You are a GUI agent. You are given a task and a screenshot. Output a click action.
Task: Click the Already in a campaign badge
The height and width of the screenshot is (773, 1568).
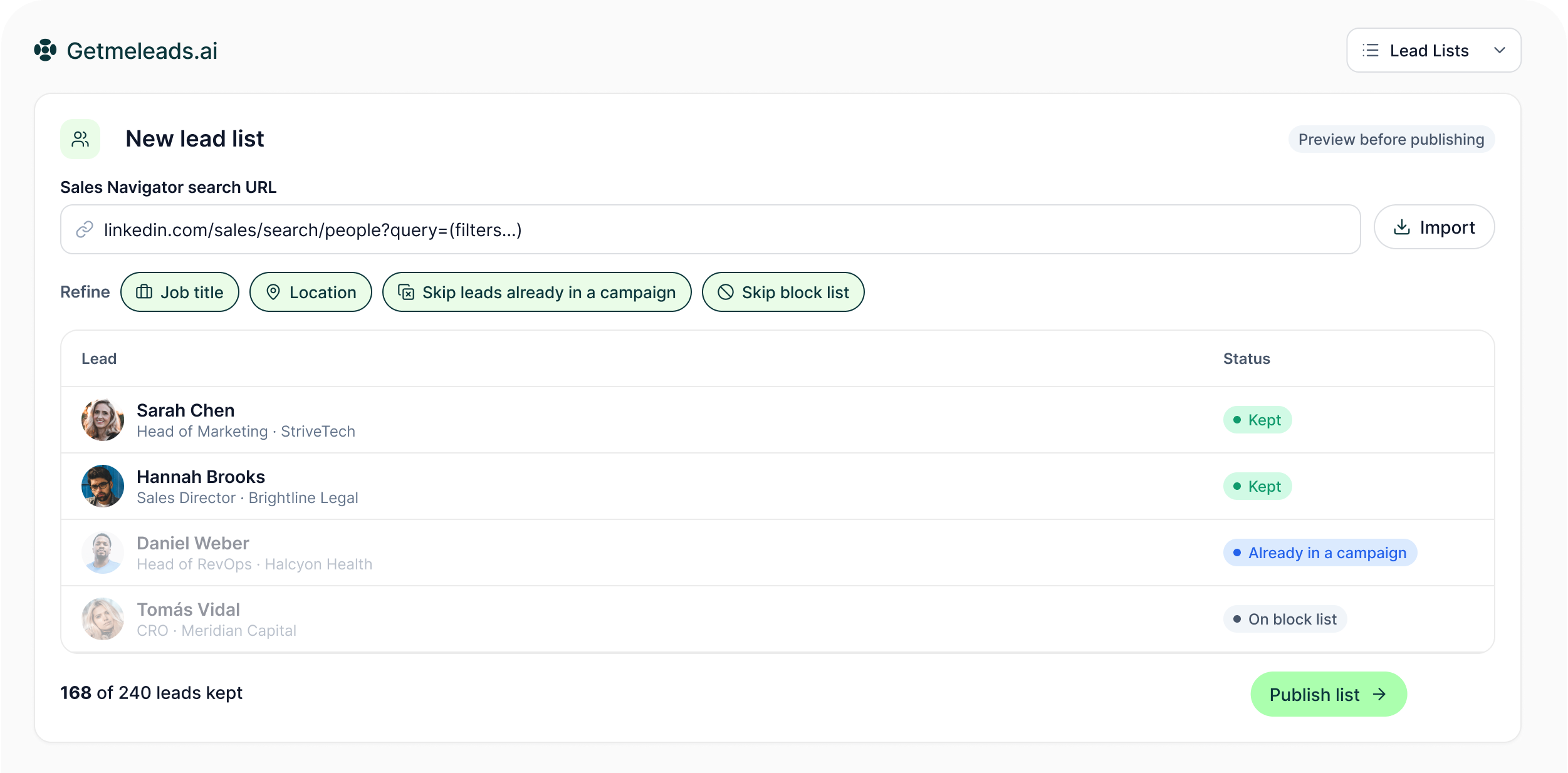coord(1320,553)
